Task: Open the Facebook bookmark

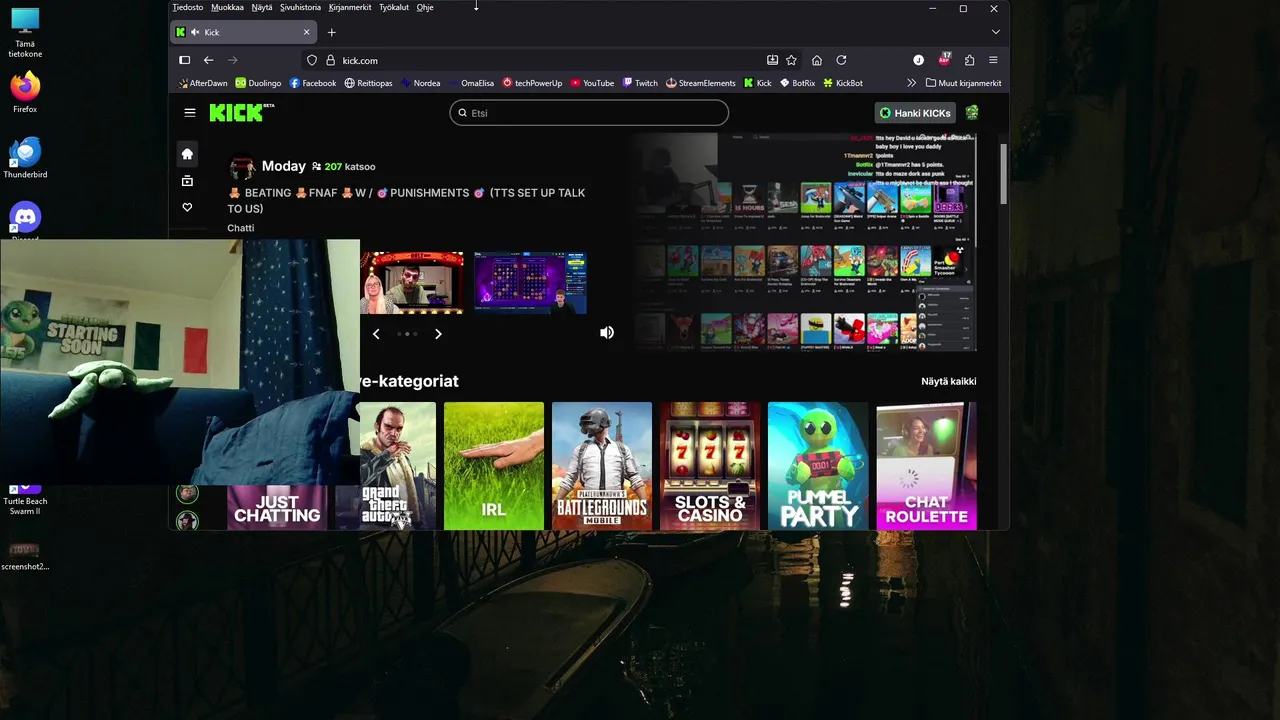Action: click(x=312, y=83)
